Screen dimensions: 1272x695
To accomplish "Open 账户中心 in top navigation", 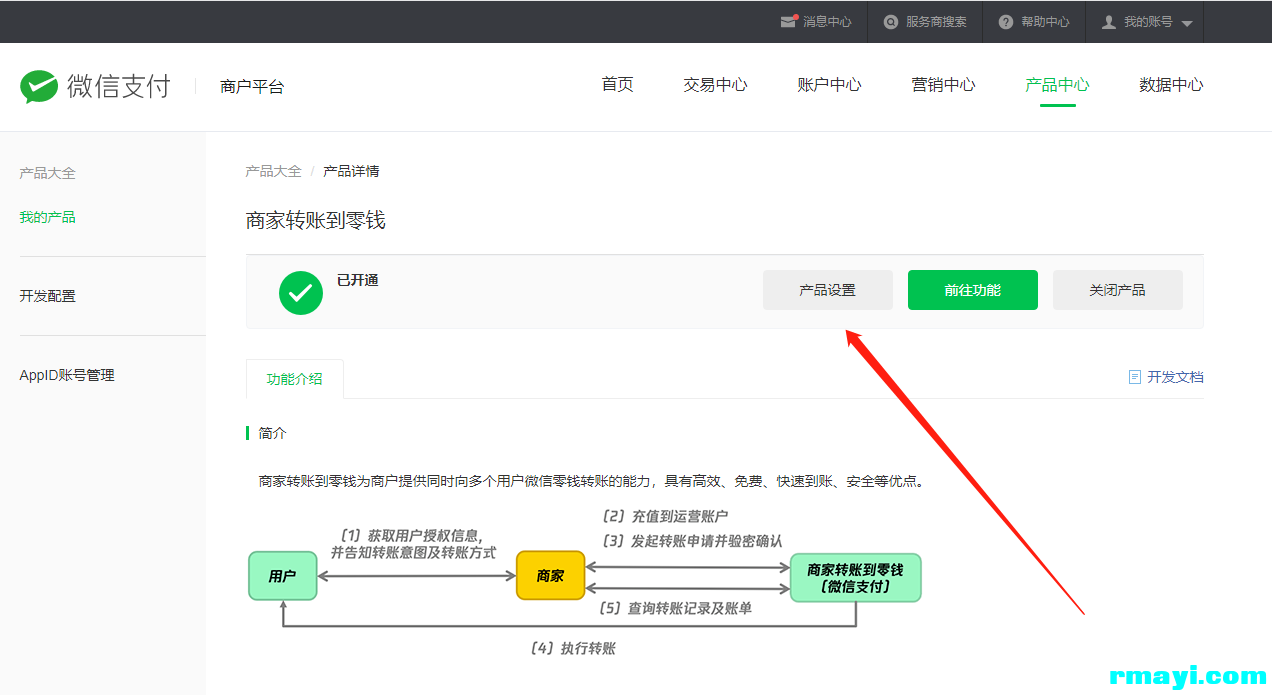I will click(x=829, y=85).
